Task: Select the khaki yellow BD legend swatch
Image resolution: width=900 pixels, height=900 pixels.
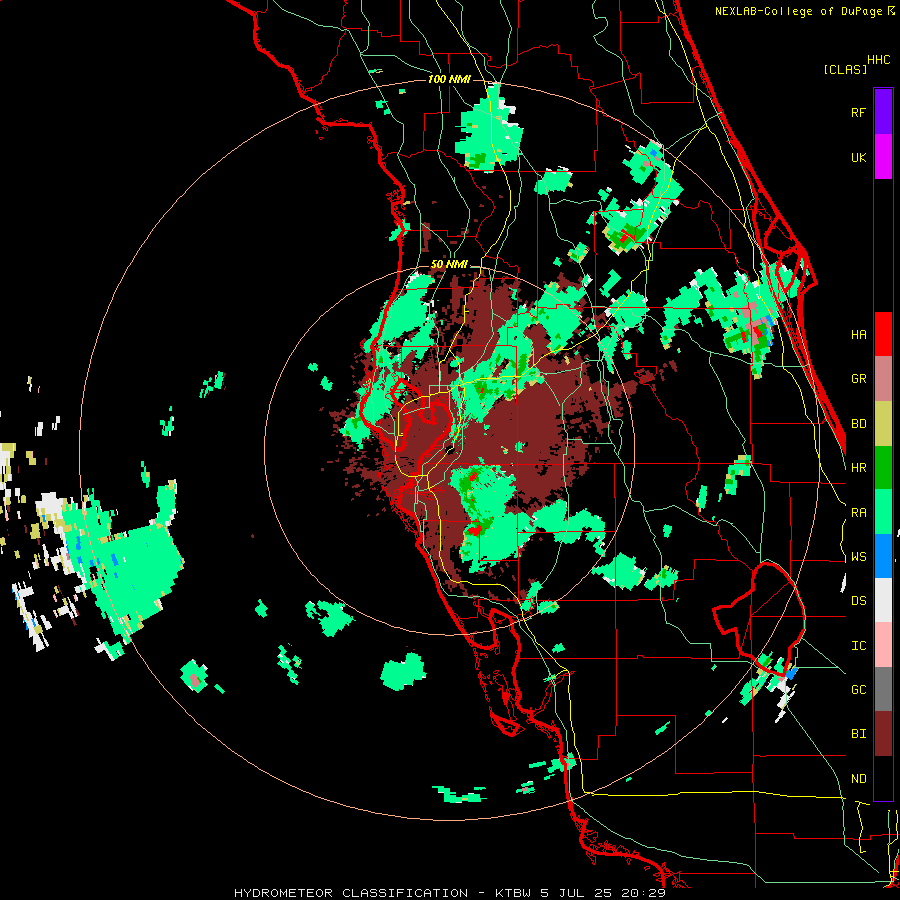Action: [x=883, y=424]
